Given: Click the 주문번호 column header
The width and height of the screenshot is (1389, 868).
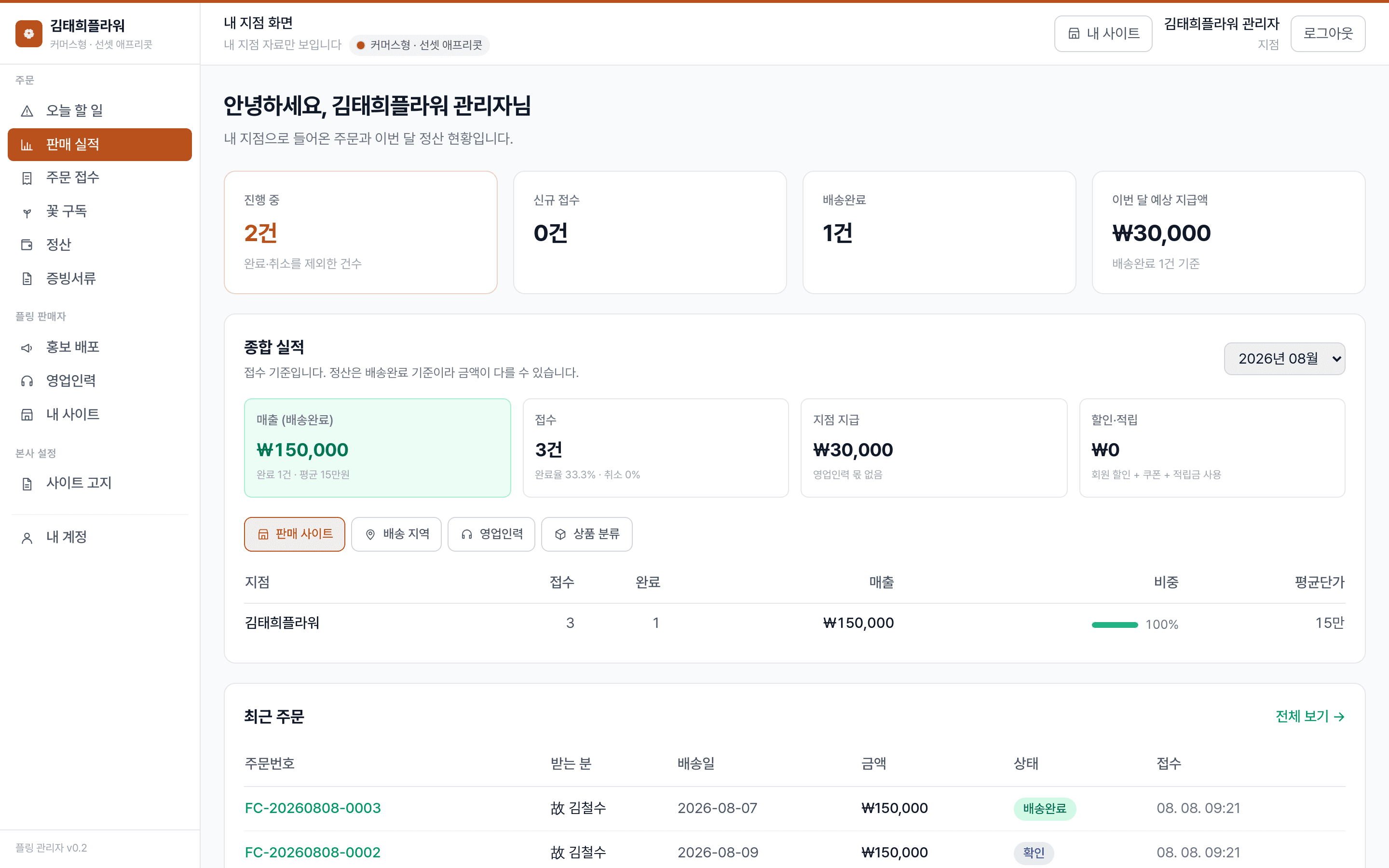Looking at the screenshot, I should point(270,763).
